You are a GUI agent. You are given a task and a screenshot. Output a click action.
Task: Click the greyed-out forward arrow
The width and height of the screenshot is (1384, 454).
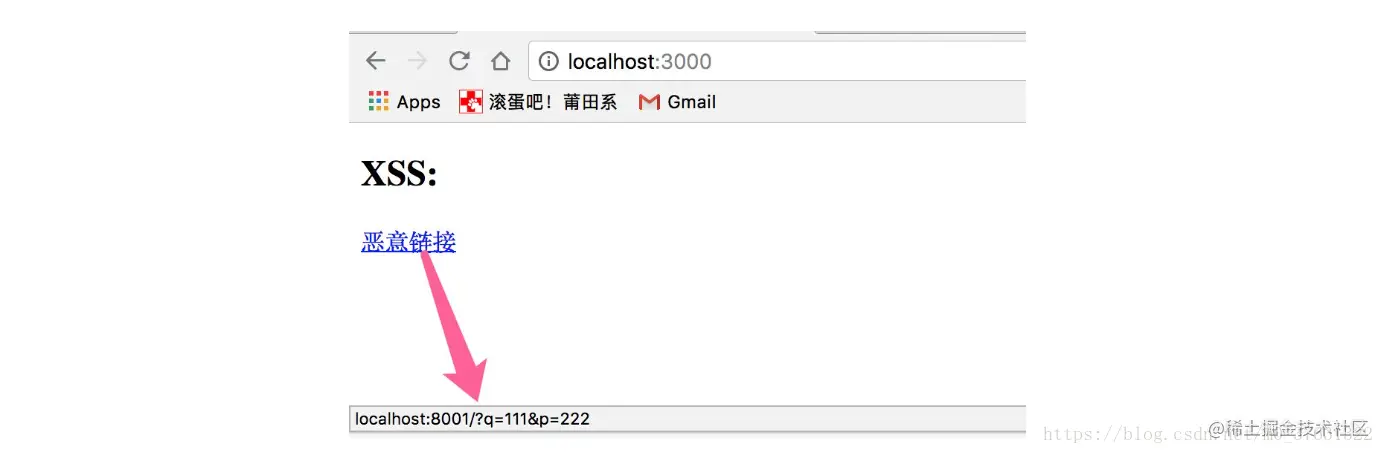click(x=417, y=61)
